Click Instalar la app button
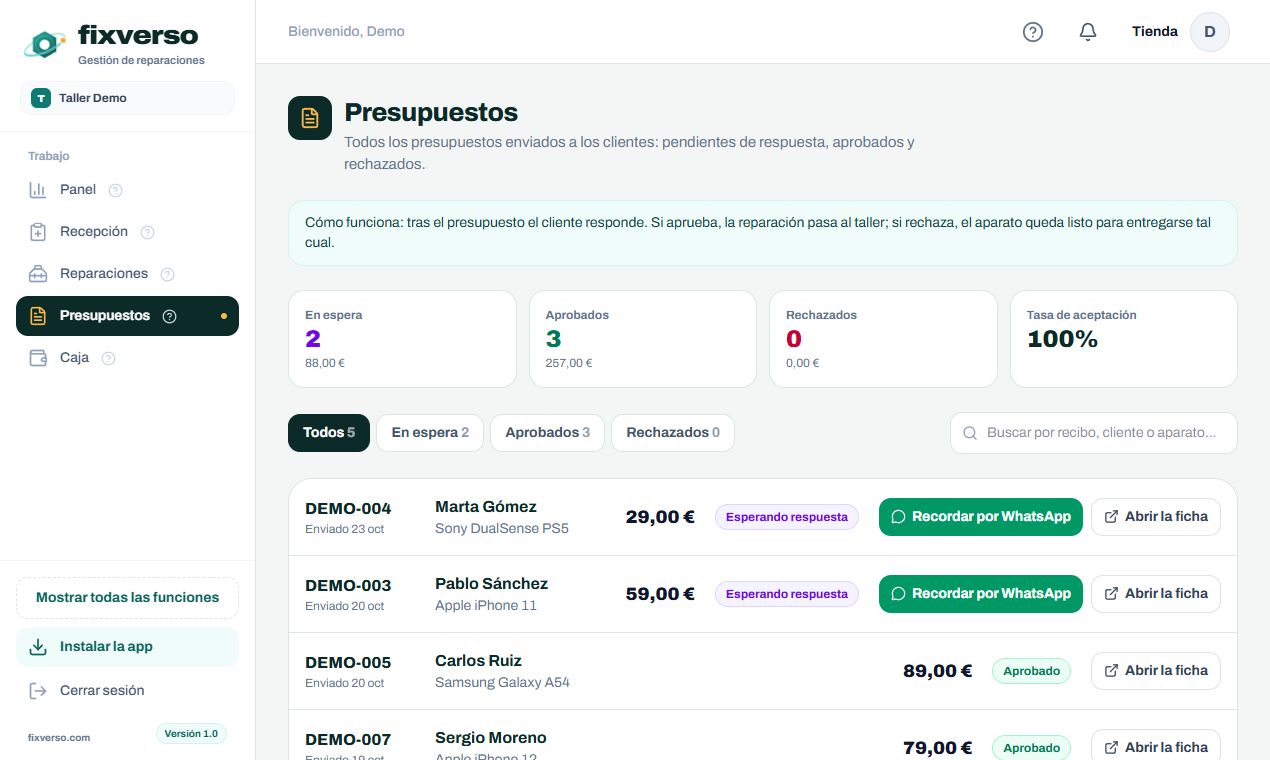 [x=127, y=647]
